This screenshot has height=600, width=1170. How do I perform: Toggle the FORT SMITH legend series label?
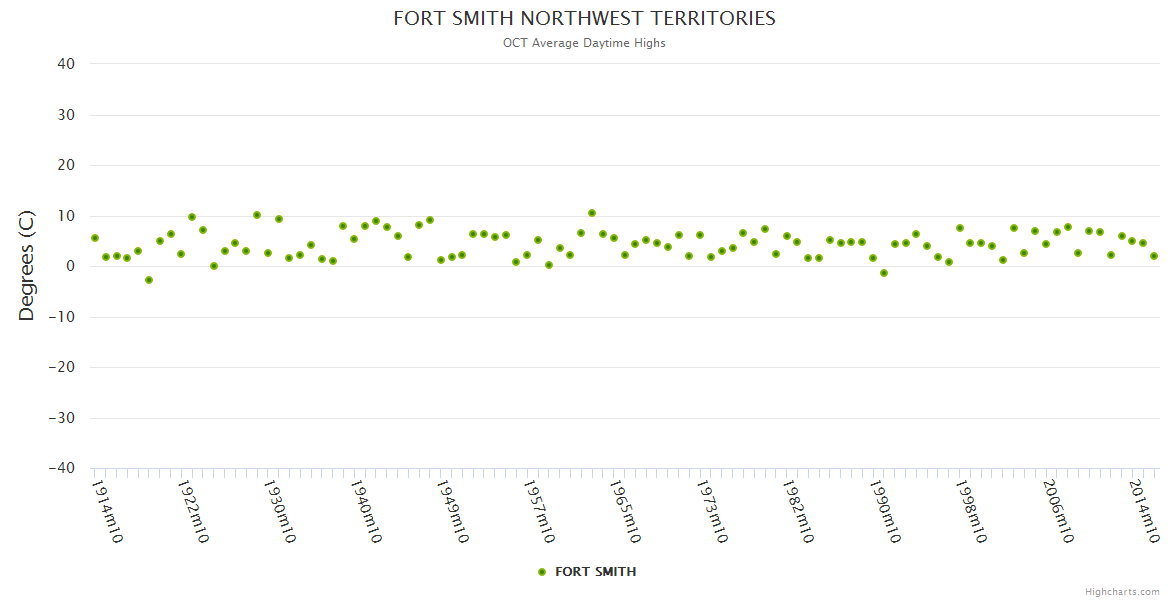click(595, 572)
